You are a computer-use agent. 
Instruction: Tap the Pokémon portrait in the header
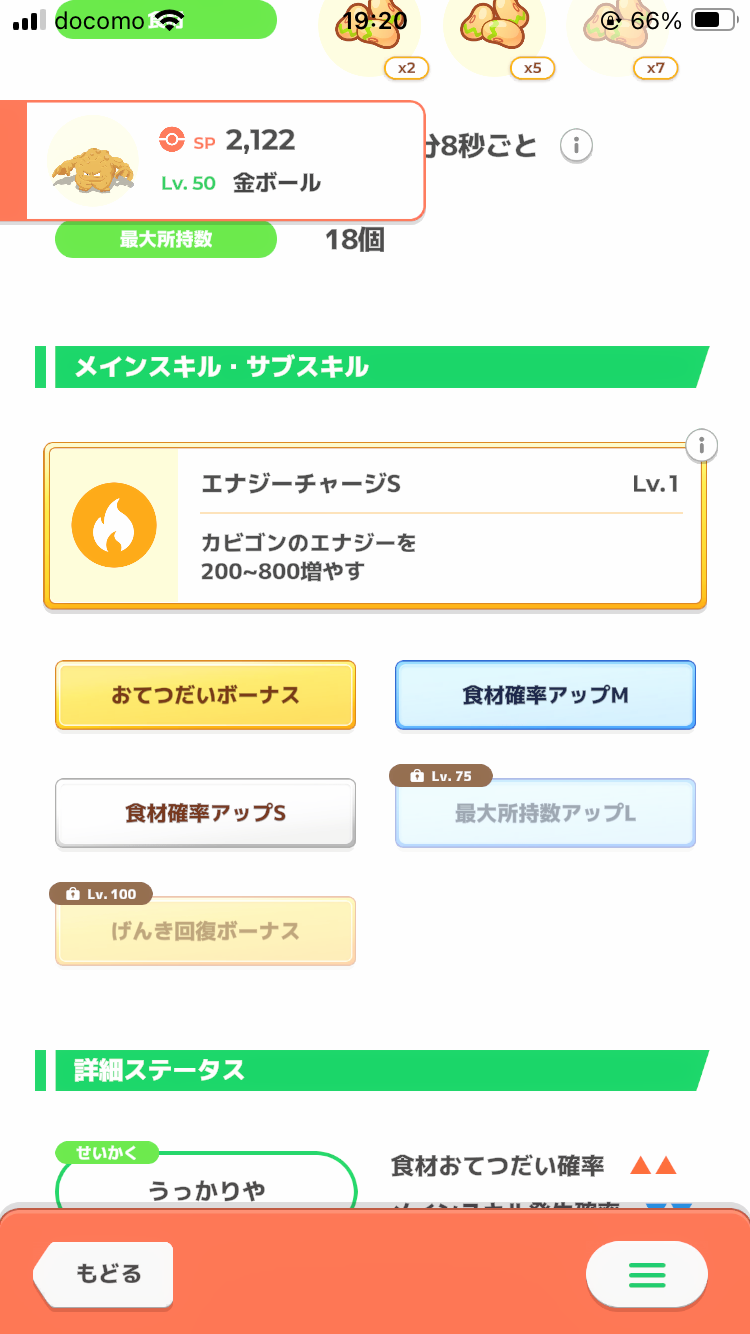[92, 161]
